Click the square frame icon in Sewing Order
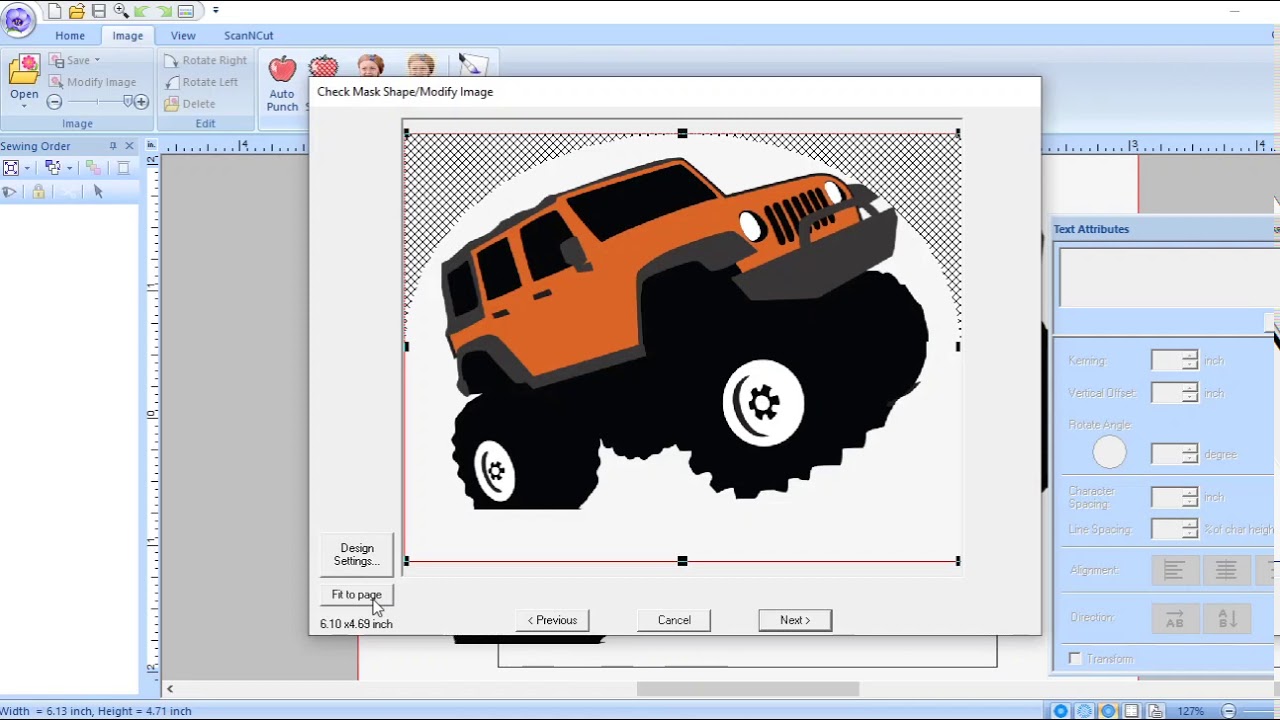 [x=123, y=168]
